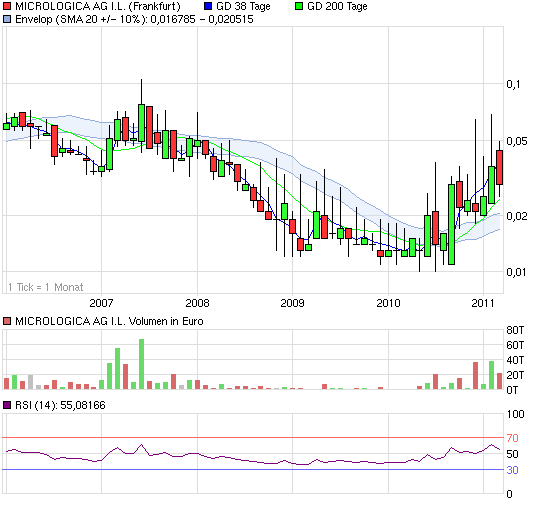545x515 pixels.
Task: Click the 'GD 200 Tage' legend label
Action: pos(337,6)
